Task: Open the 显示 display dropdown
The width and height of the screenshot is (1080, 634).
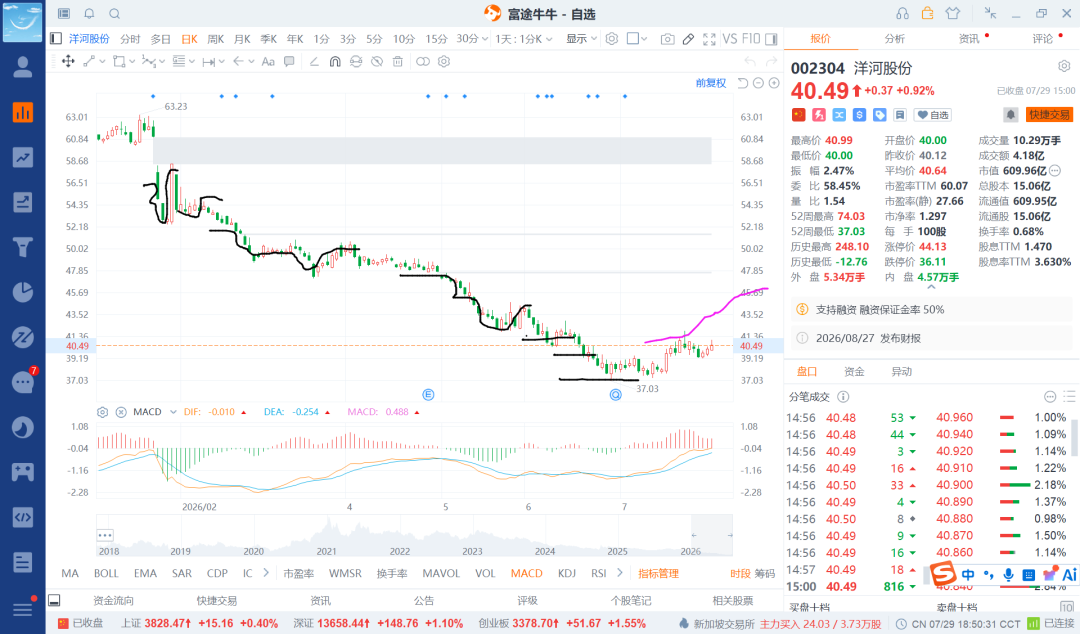Action: (581, 39)
